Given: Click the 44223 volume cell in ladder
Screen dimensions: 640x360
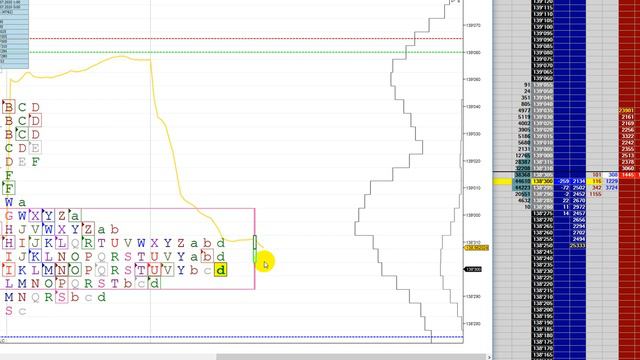Looking at the screenshot, I should [522, 188].
